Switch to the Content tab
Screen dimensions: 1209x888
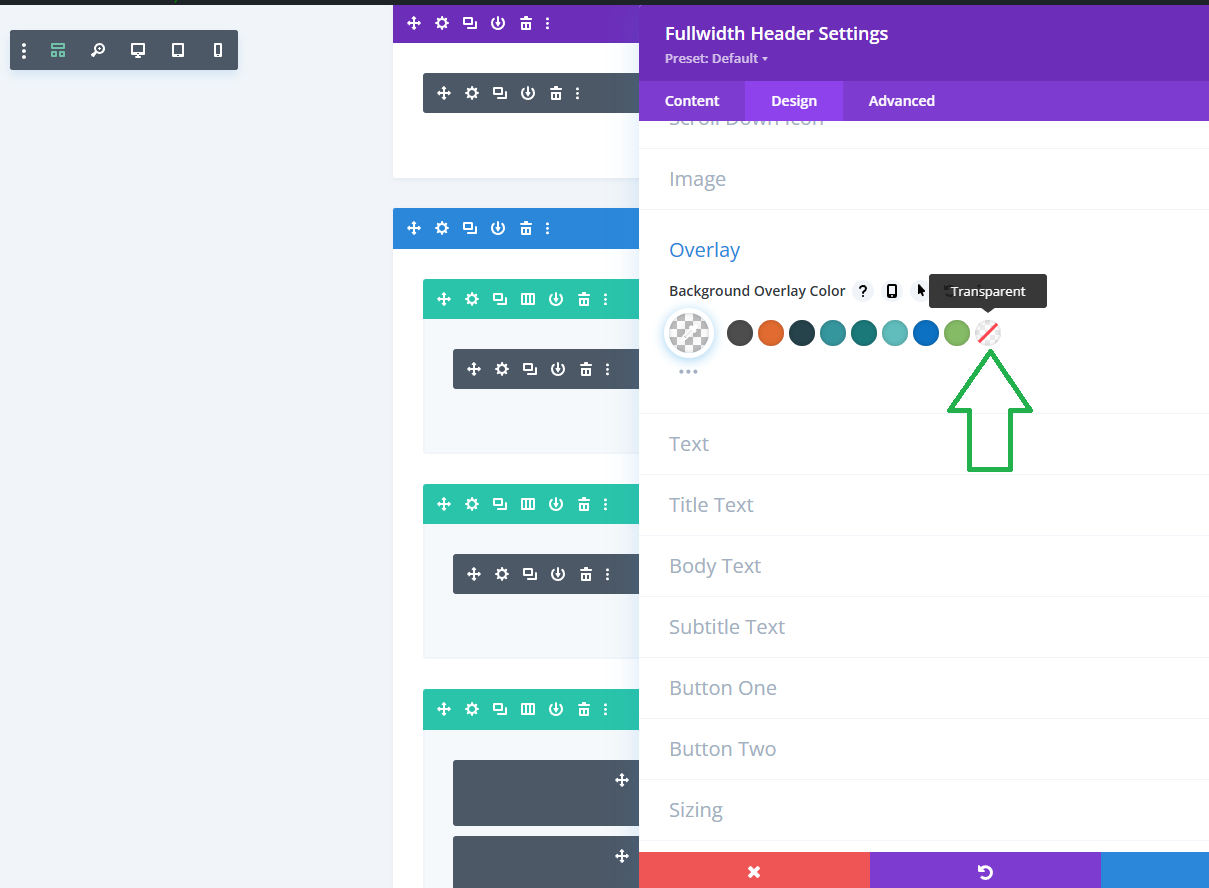pyautogui.click(x=692, y=101)
